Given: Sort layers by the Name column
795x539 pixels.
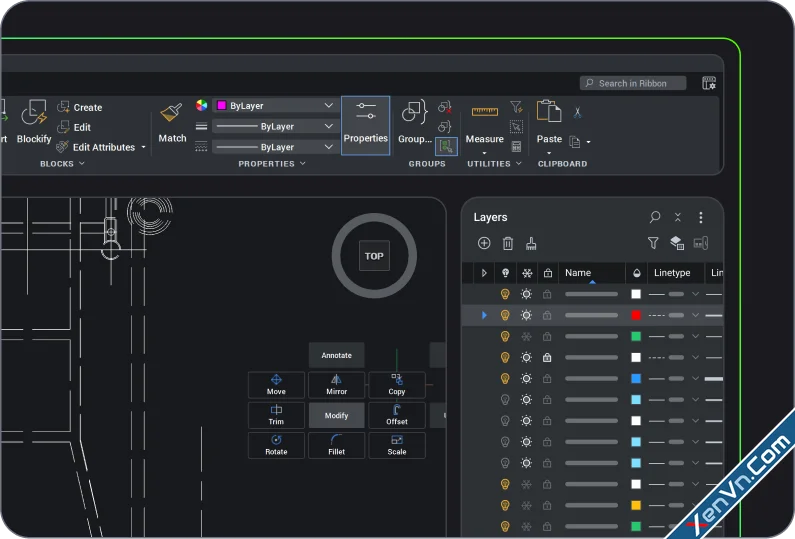Looking at the screenshot, I should click(592, 273).
